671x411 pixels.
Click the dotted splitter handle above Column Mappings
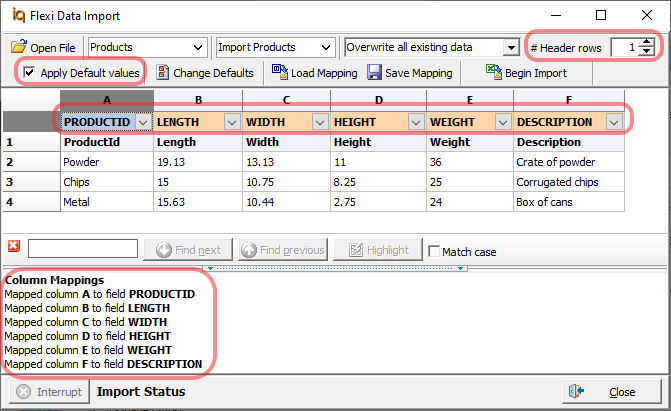click(335, 268)
